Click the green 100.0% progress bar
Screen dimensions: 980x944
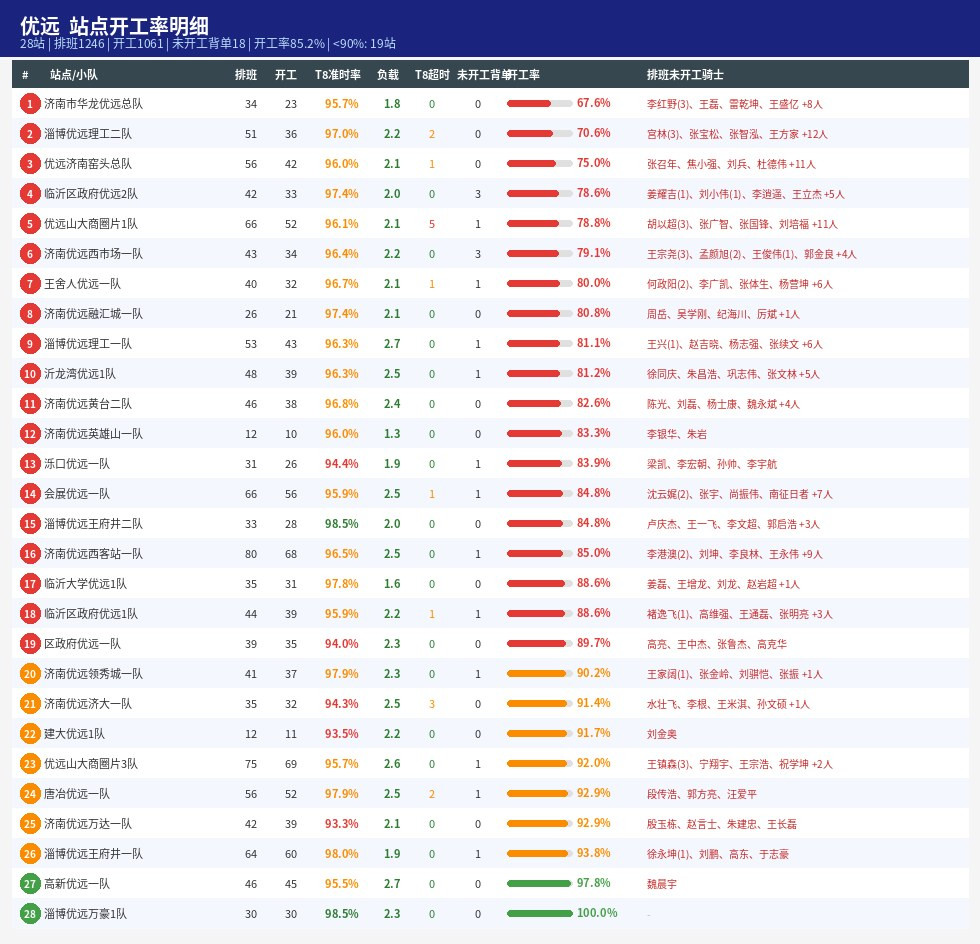pos(539,913)
